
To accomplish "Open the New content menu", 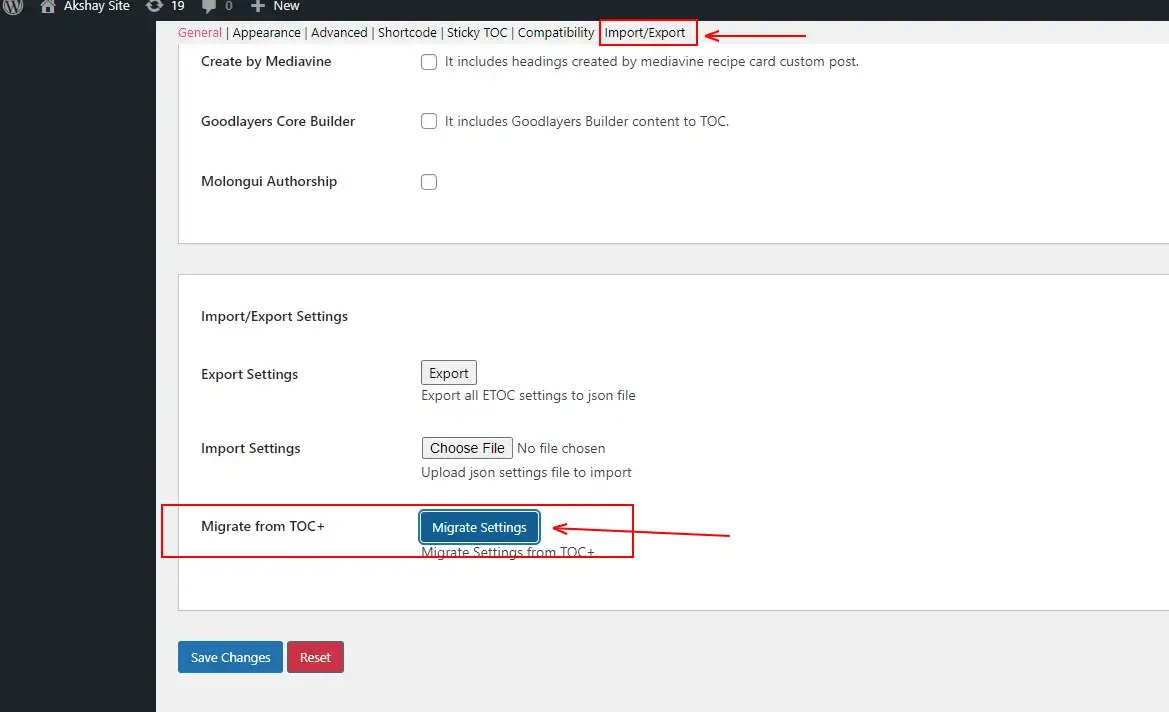I will 286,6.
